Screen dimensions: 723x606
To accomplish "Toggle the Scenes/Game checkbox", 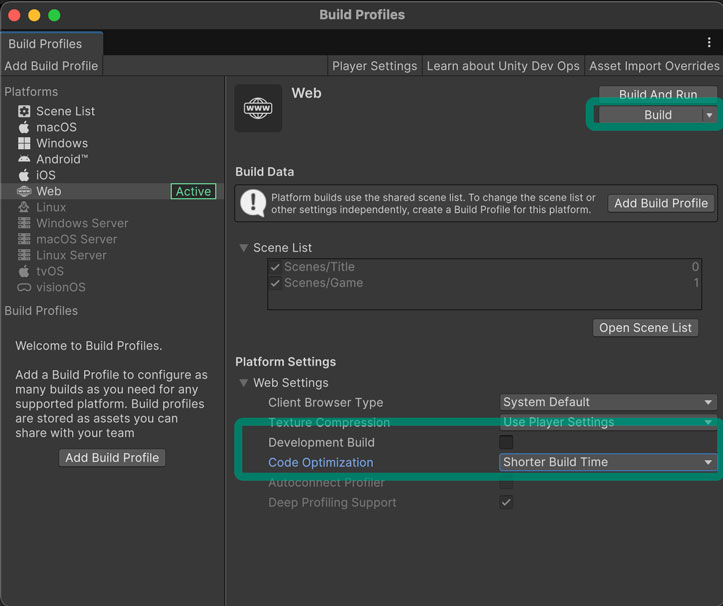I will 275,283.
